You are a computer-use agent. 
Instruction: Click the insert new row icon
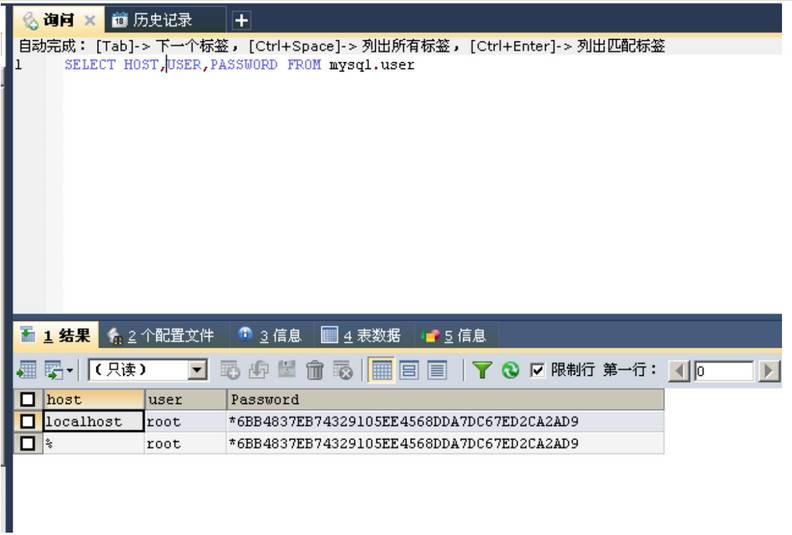(x=230, y=370)
